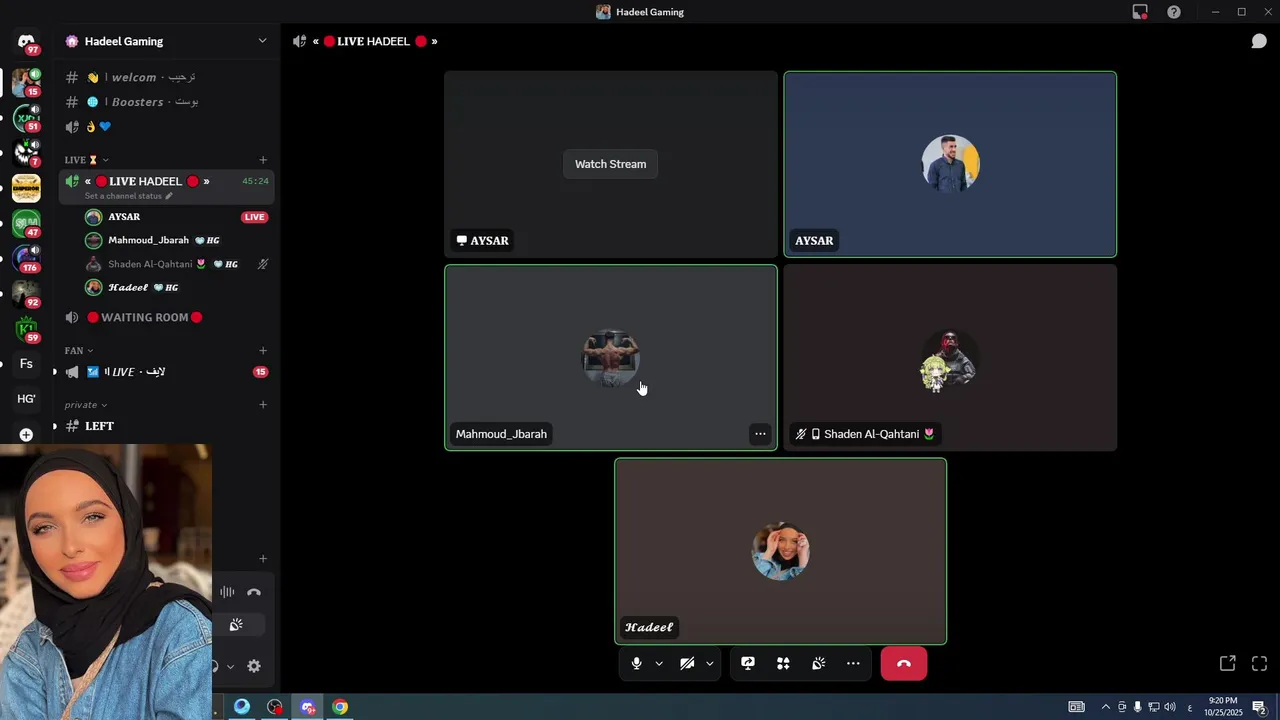Open the HG' server

pyautogui.click(x=26, y=399)
